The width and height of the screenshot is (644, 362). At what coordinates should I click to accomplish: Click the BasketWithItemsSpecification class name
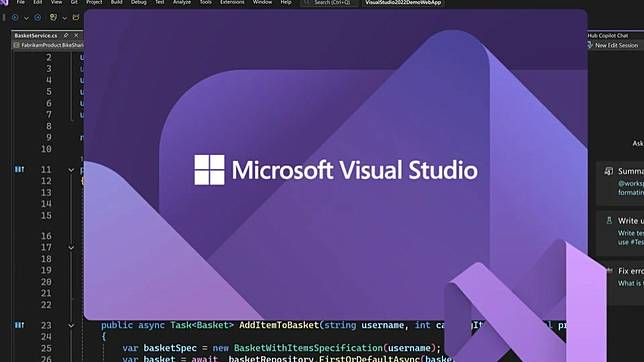coord(308,348)
